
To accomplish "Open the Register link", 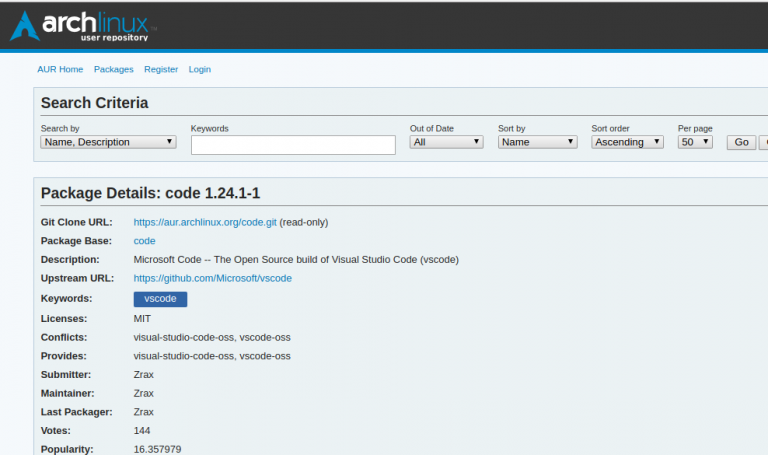I will [x=161, y=70].
